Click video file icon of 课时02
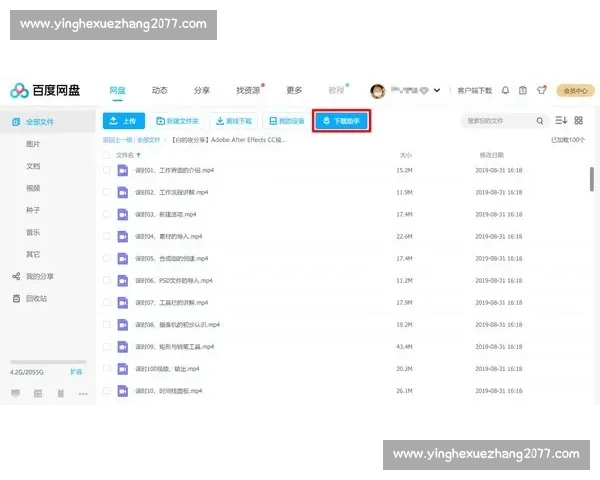The image size is (600, 480). pyautogui.click(x=122, y=192)
